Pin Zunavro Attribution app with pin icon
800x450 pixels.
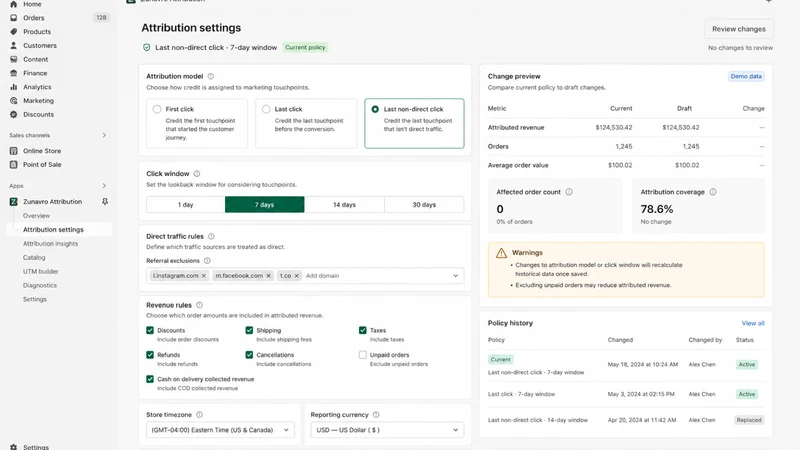(x=105, y=202)
